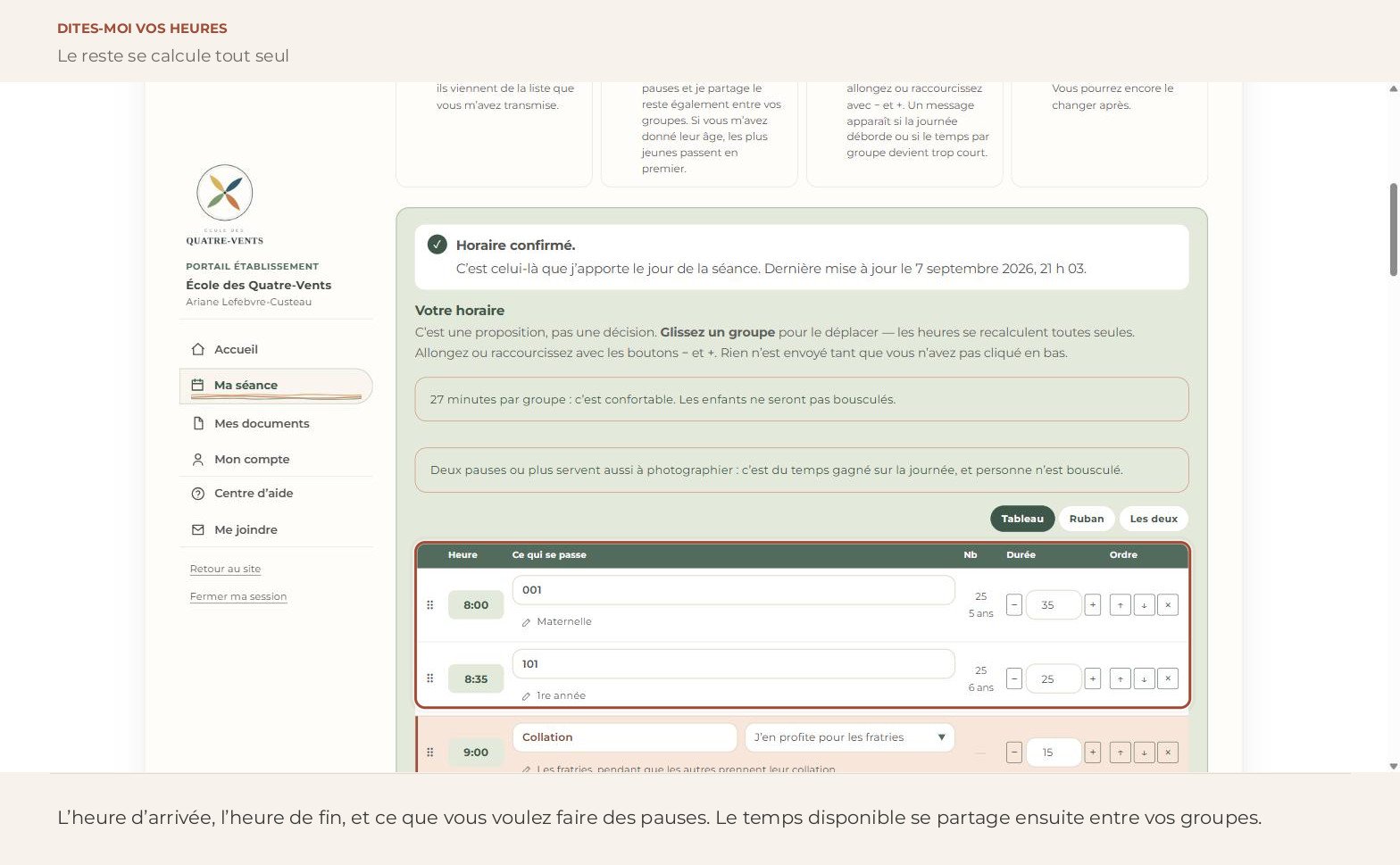Grab the drag handle of row 001
This screenshot has height=865, width=1400.
pos(430,605)
